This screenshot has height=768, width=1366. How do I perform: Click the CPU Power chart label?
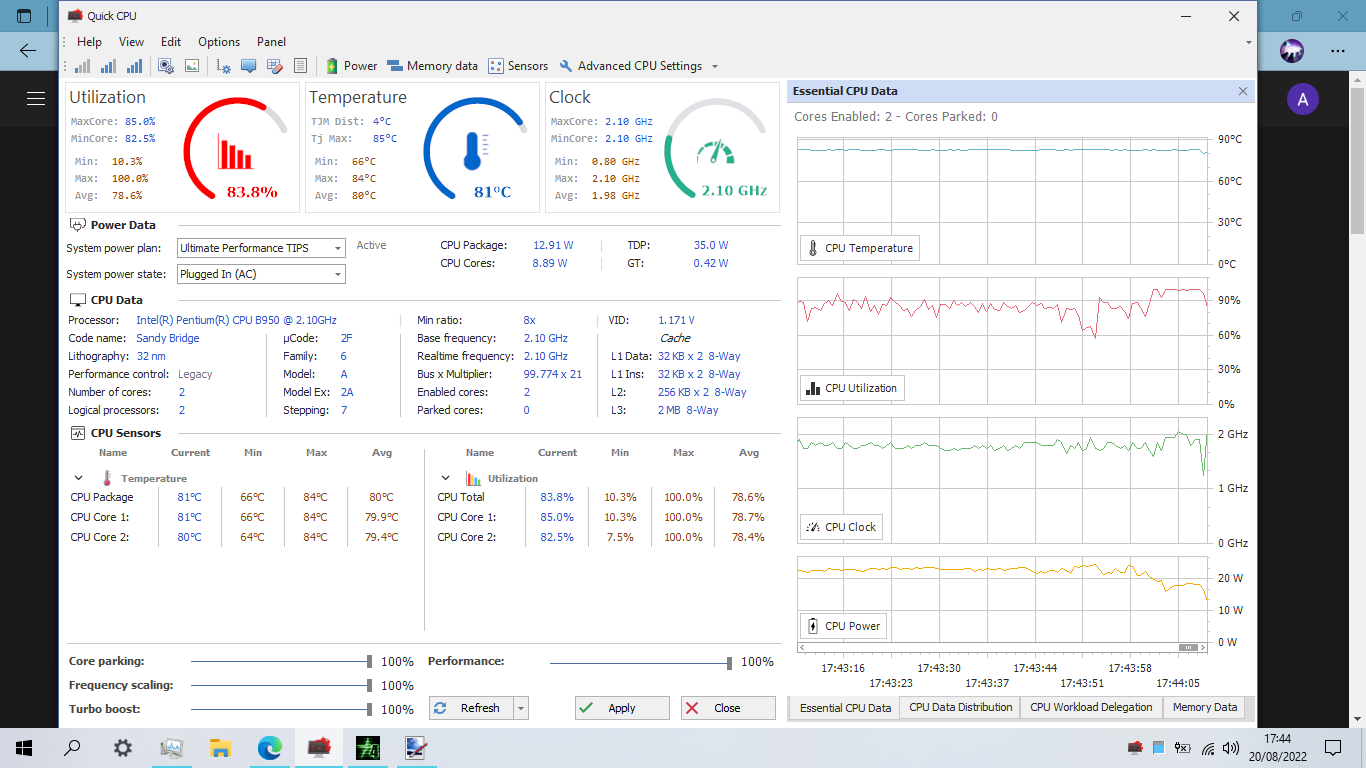[x=844, y=626]
